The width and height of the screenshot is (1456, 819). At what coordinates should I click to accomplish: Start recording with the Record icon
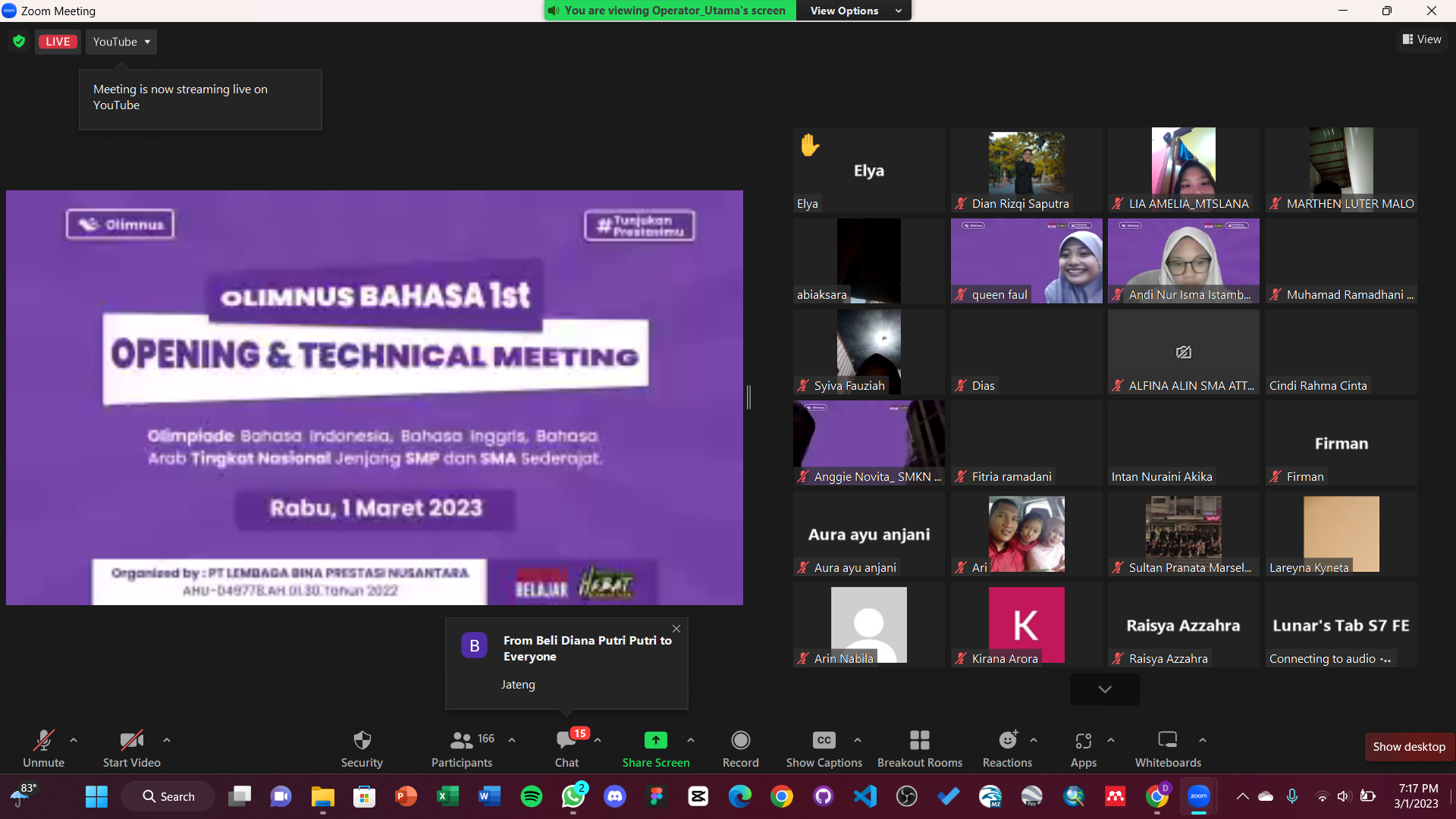[740, 740]
